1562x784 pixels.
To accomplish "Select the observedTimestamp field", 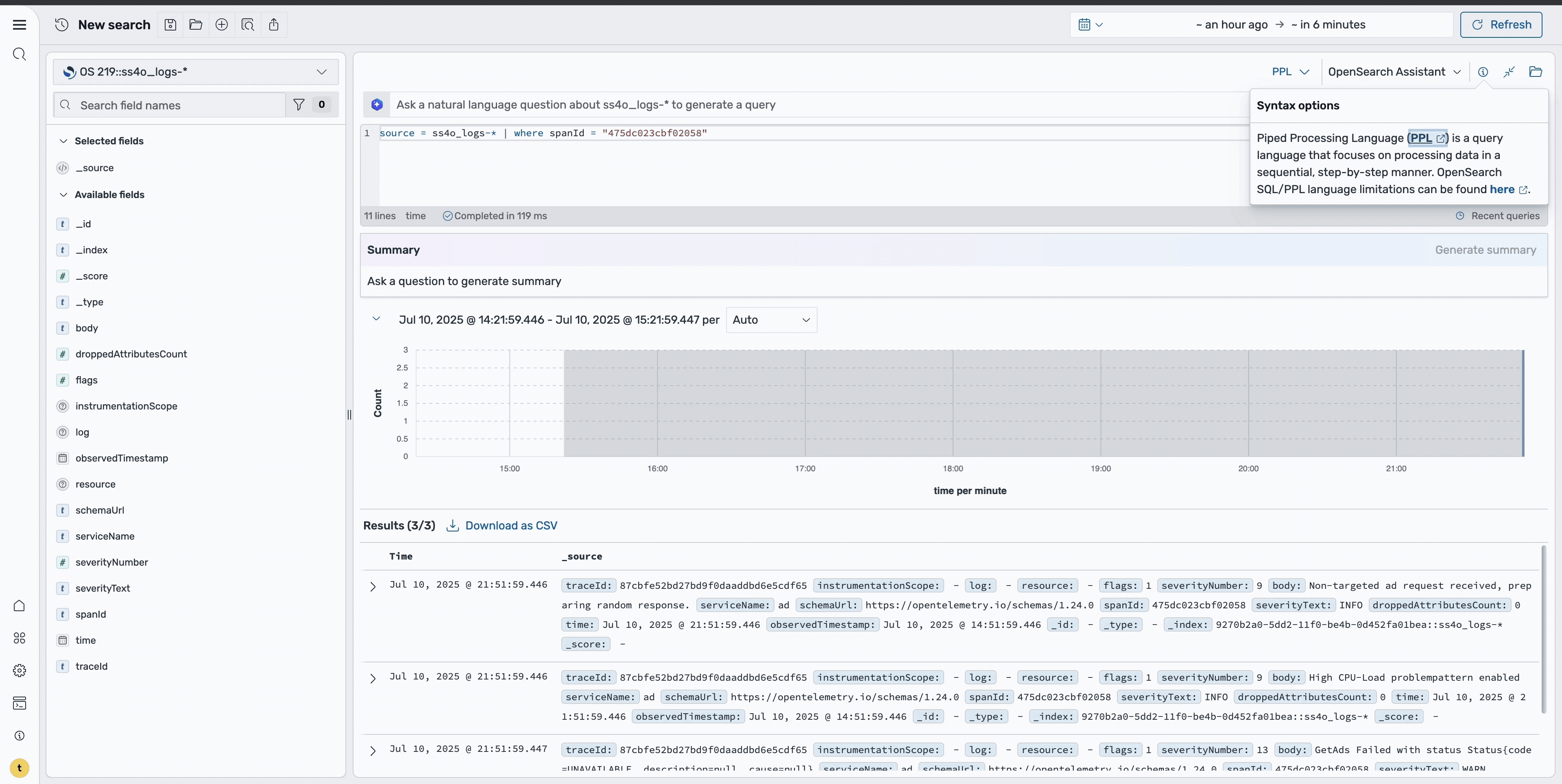I will (x=122, y=458).
